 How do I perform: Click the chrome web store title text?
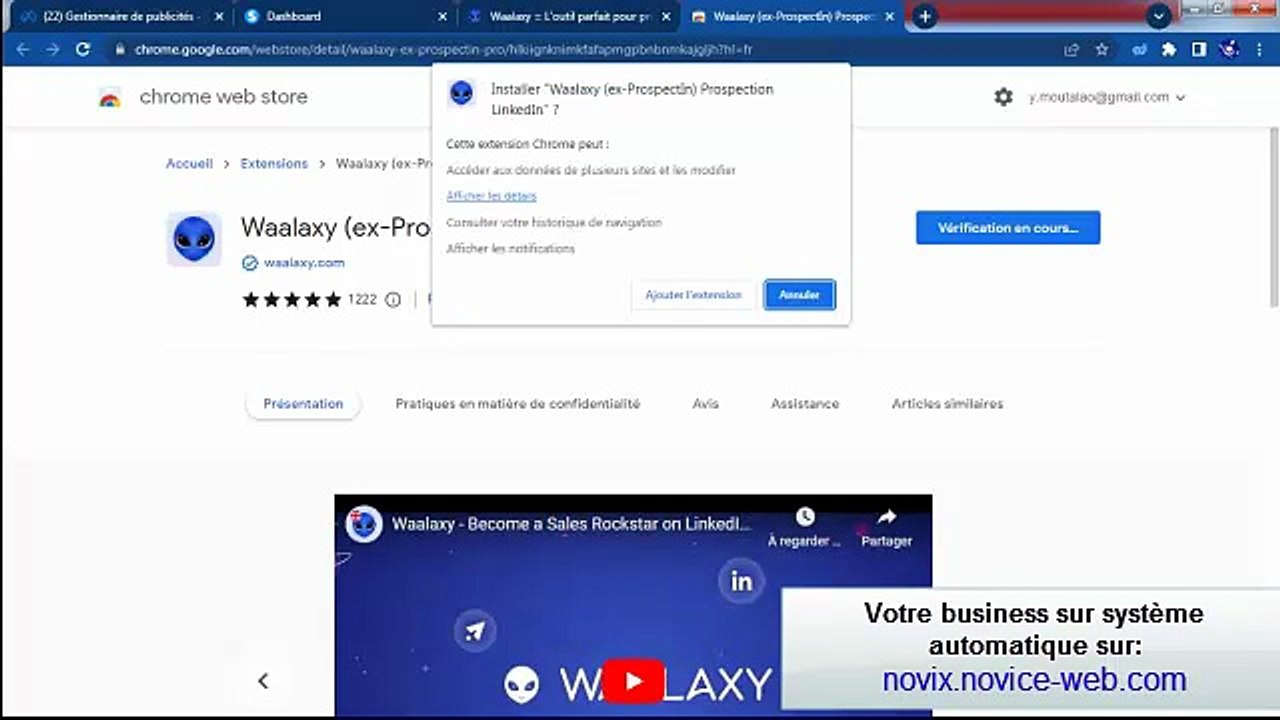click(x=223, y=97)
